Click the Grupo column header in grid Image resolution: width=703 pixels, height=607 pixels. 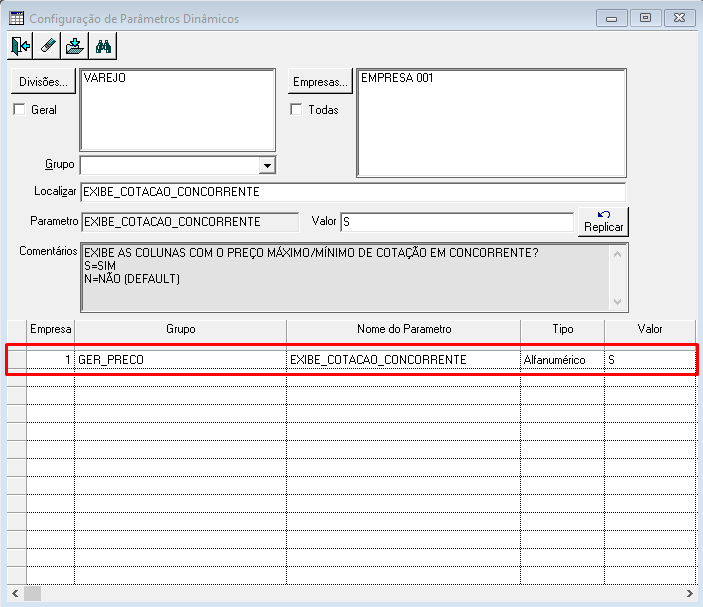point(181,330)
